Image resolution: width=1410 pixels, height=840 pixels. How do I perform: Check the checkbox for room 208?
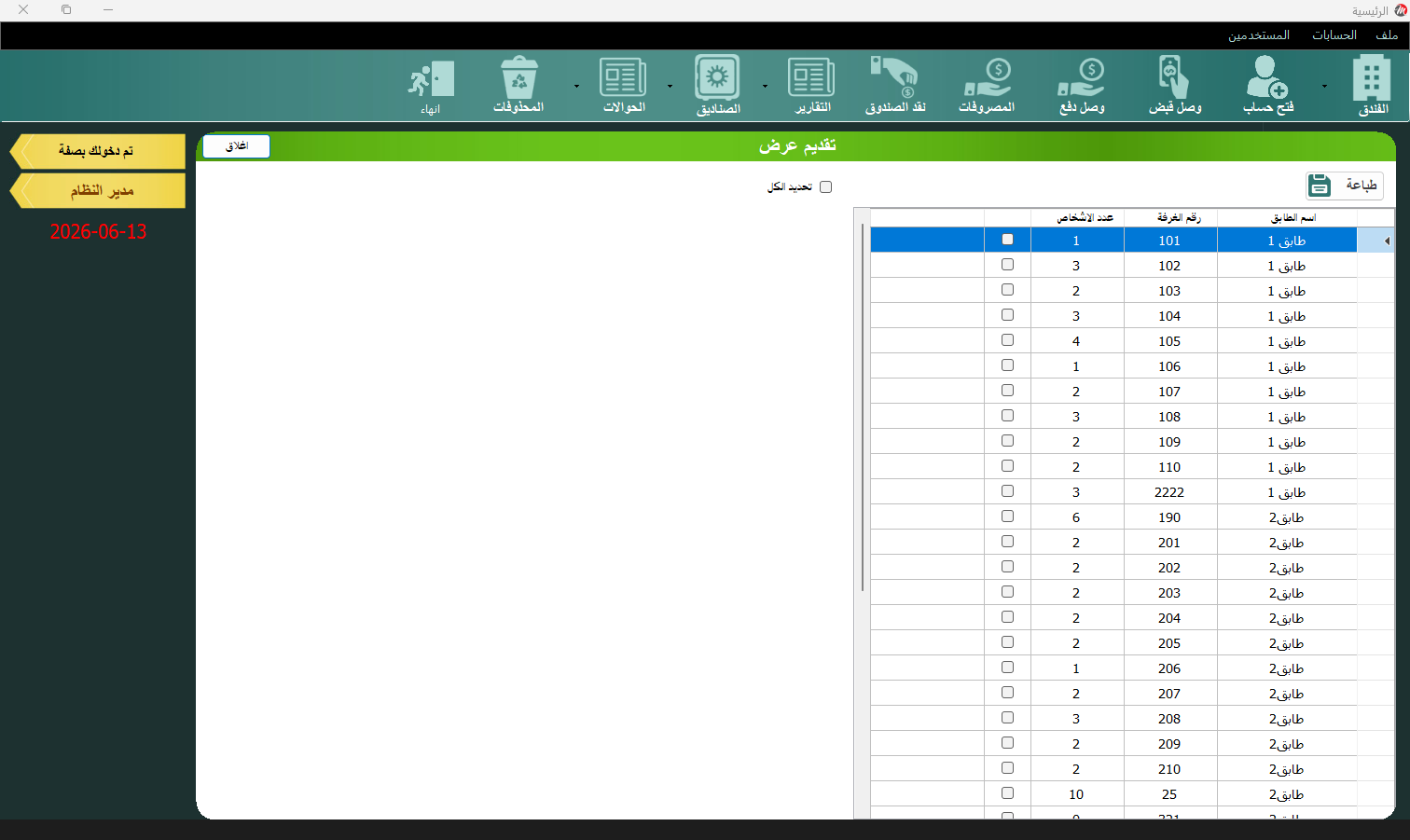click(1007, 718)
